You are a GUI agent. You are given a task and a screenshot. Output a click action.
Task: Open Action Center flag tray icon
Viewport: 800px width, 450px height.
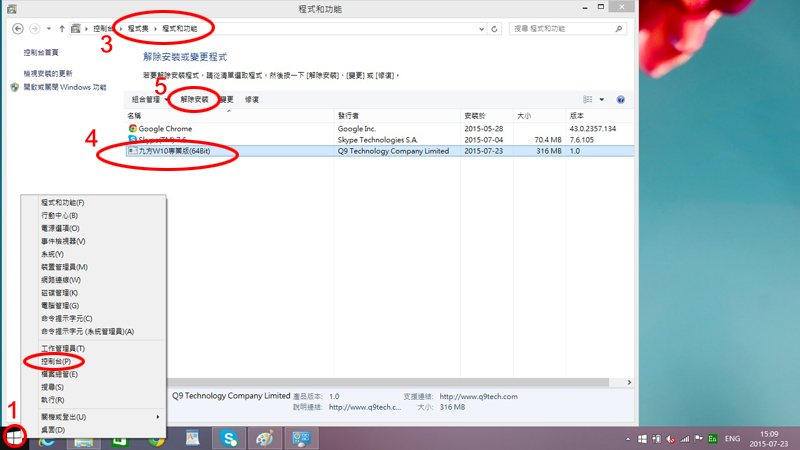coord(698,439)
